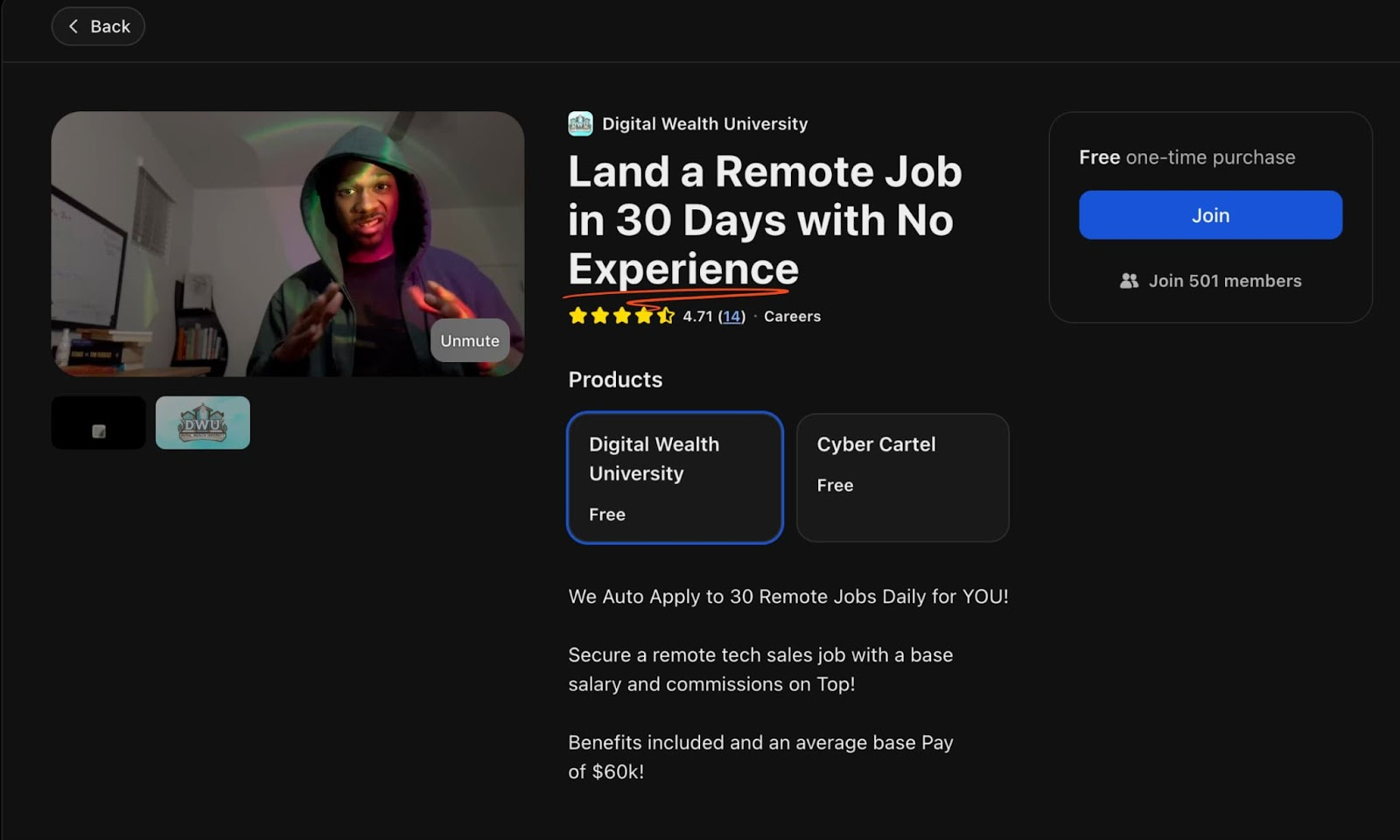This screenshot has width=1400, height=840.
Task: Click the main promo video preview
Action: click(288, 244)
